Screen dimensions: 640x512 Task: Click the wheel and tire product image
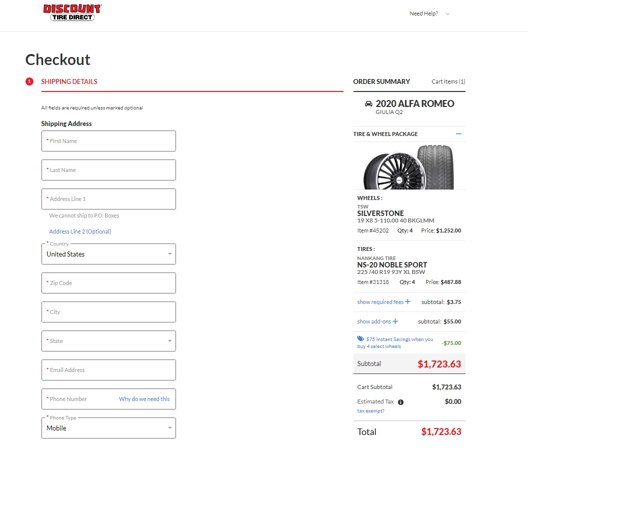tap(409, 167)
